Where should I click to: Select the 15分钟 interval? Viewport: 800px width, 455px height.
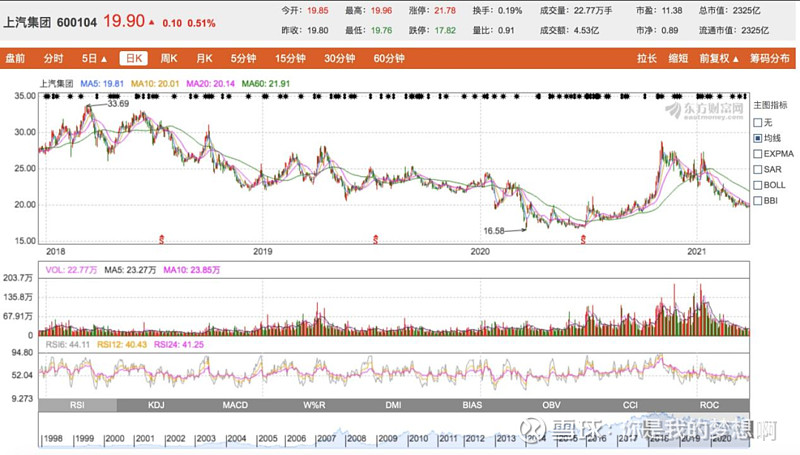point(290,58)
